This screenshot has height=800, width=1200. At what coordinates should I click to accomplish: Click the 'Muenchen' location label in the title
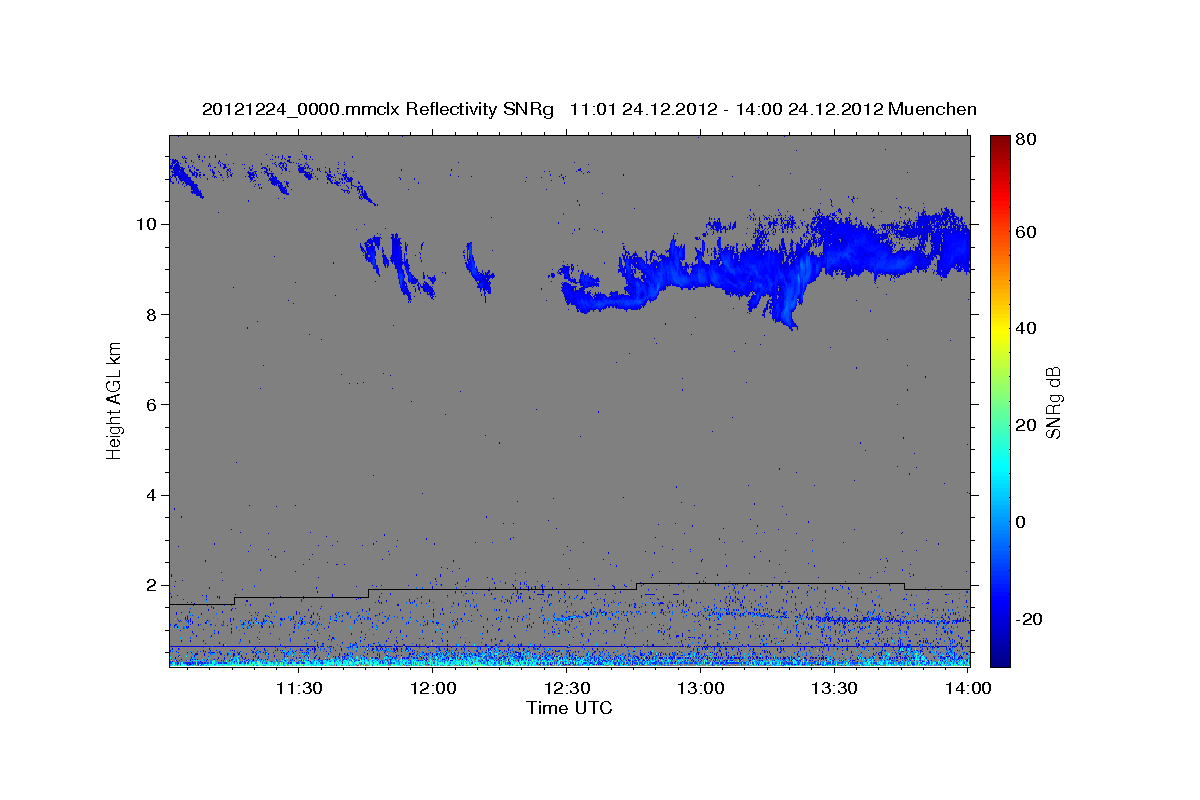[x=932, y=110]
